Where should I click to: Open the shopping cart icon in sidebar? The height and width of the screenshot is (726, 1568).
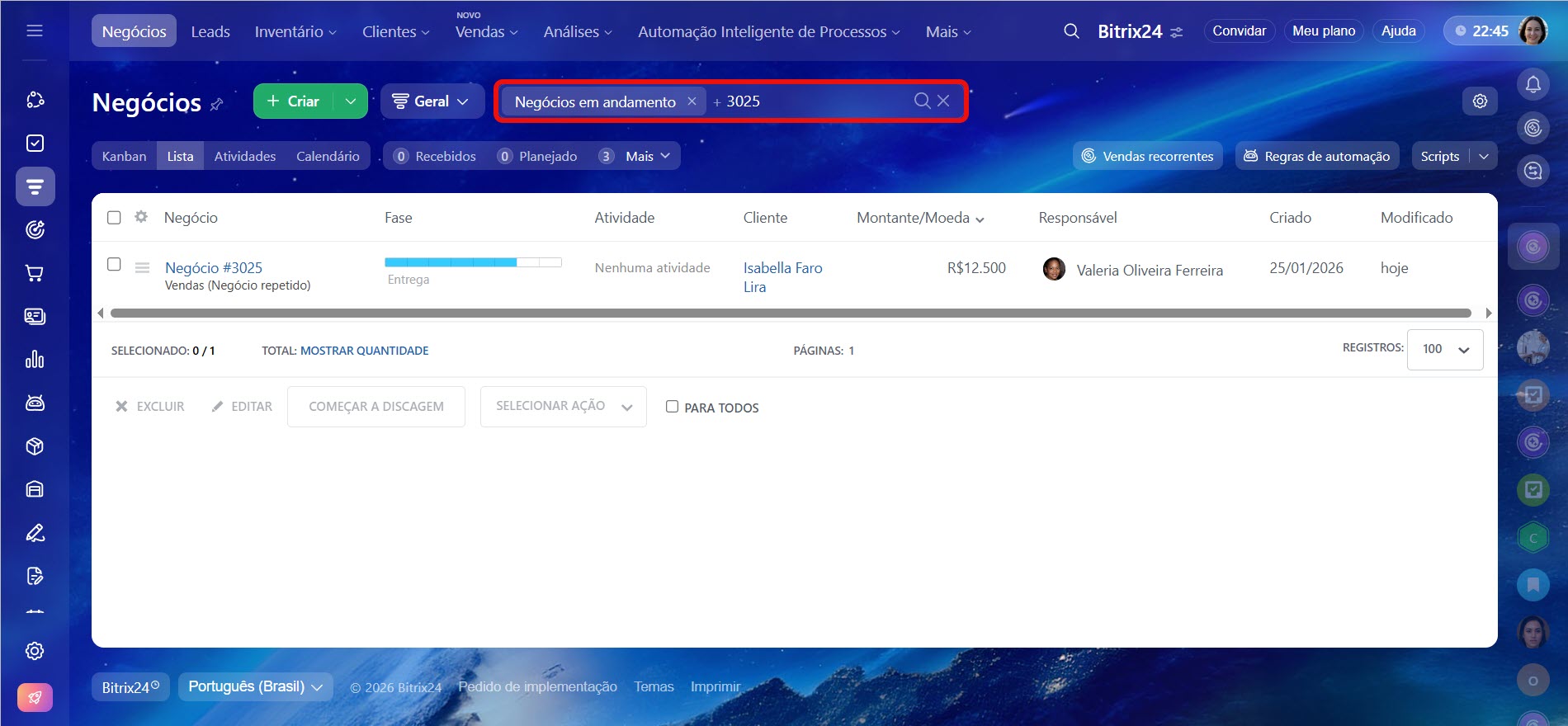(35, 273)
